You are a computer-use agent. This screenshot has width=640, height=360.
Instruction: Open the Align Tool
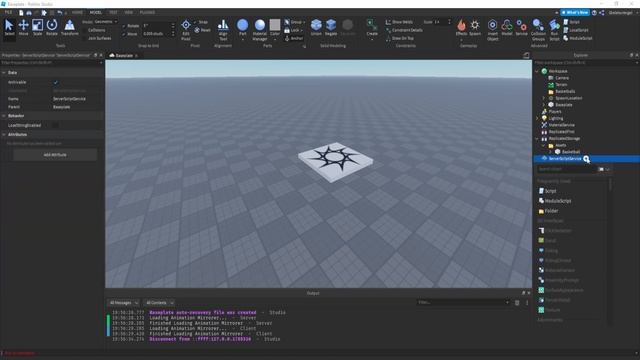pos(223,30)
